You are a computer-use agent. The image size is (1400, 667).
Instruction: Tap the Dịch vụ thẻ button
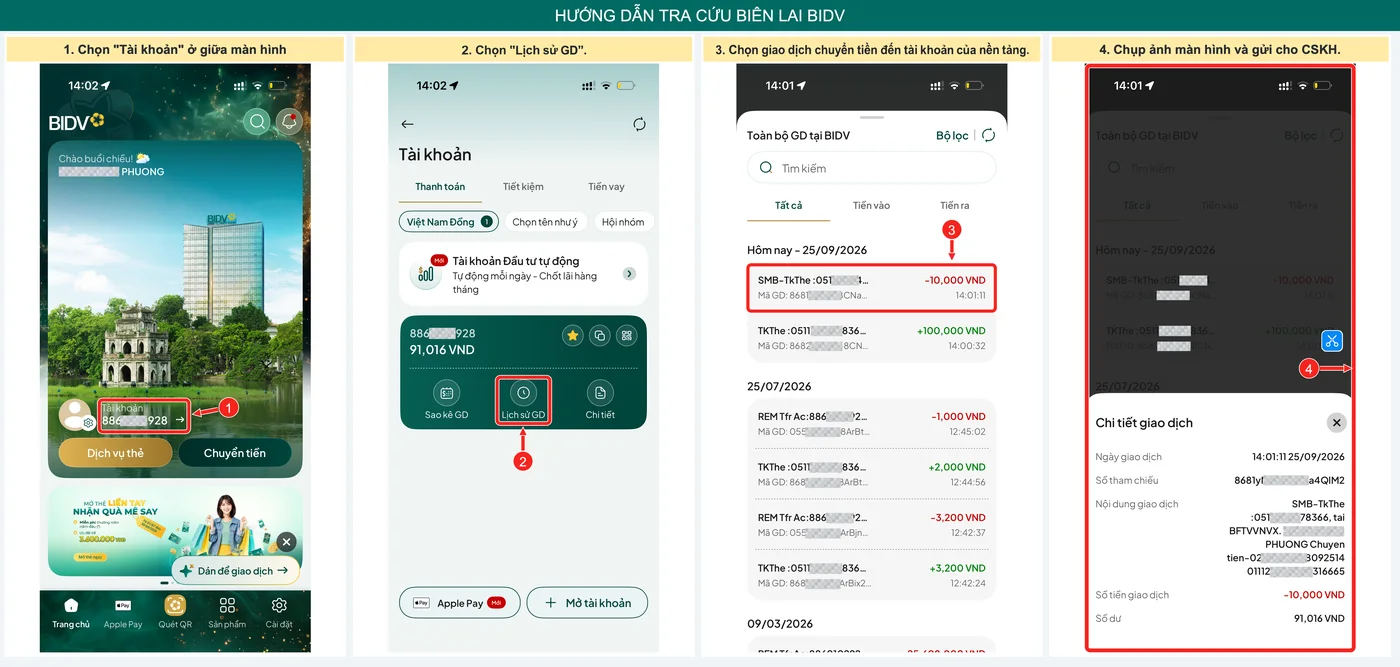point(115,453)
